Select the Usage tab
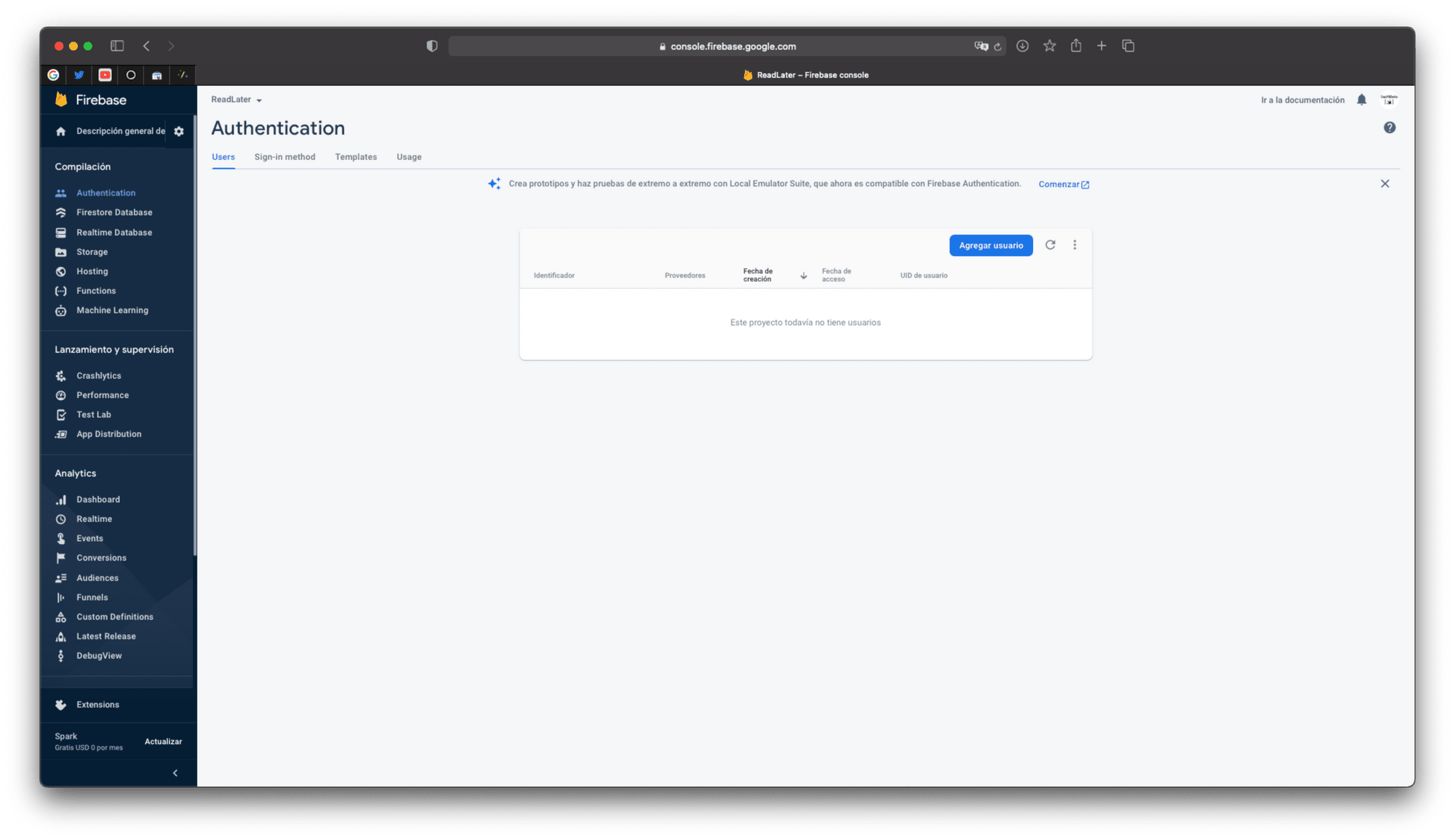Image resolution: width=1455 pixels, height=840 pixels. (408, 156)
